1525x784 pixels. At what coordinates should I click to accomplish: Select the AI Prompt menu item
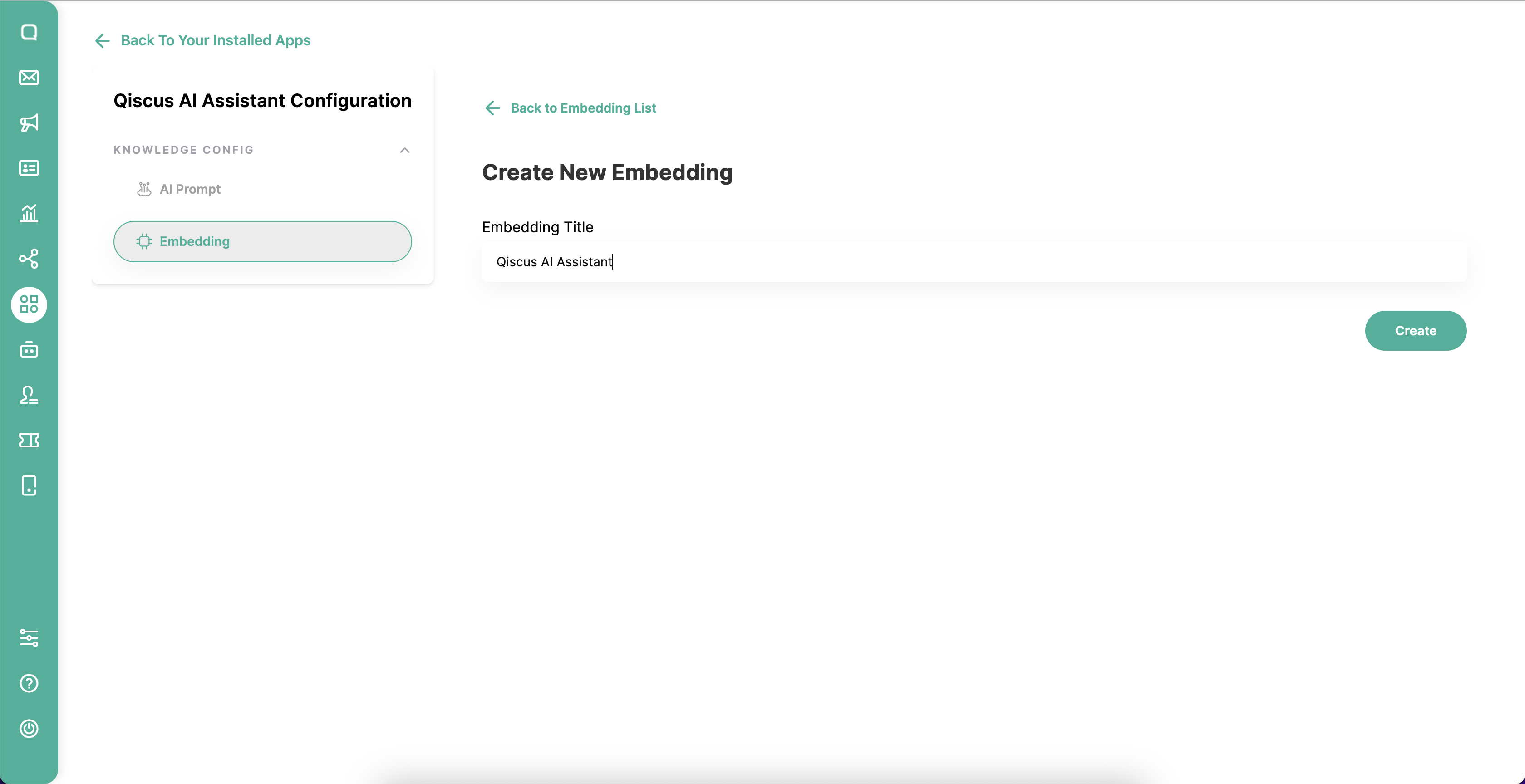tap(190, 189)
